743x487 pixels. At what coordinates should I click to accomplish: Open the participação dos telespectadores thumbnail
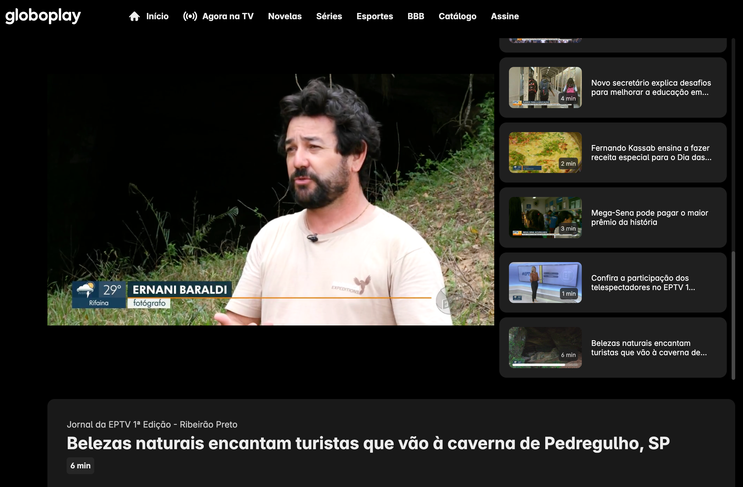545,282
